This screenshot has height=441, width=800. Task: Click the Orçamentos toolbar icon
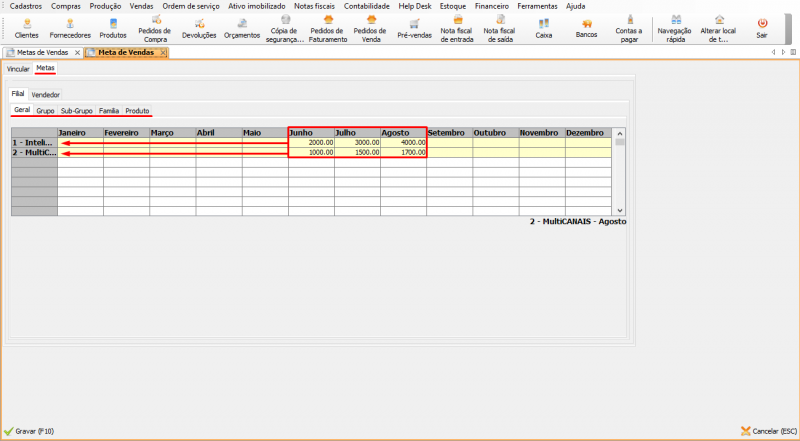pyautogui.click(x=242, y=22)
